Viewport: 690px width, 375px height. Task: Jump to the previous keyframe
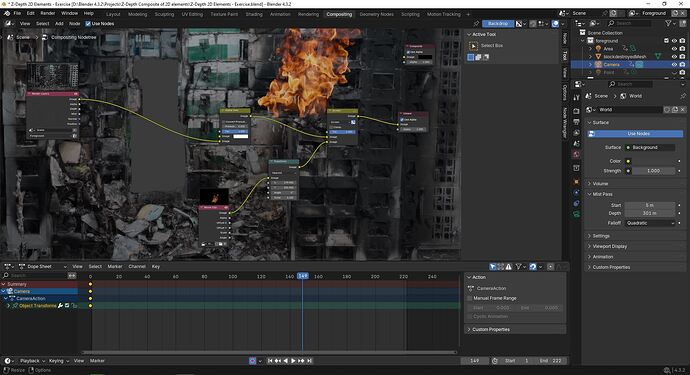(x=278, y=360)
